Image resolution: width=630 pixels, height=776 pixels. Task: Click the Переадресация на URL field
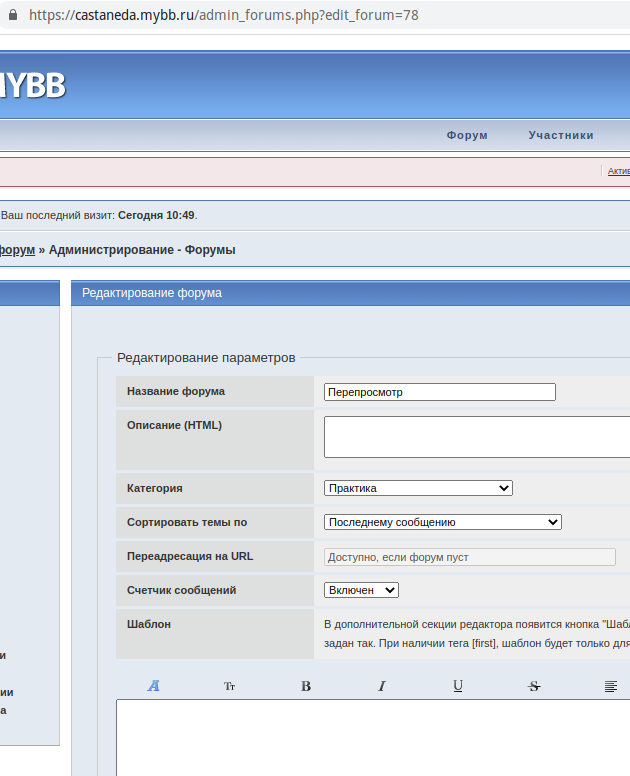(x=470, y=557)
